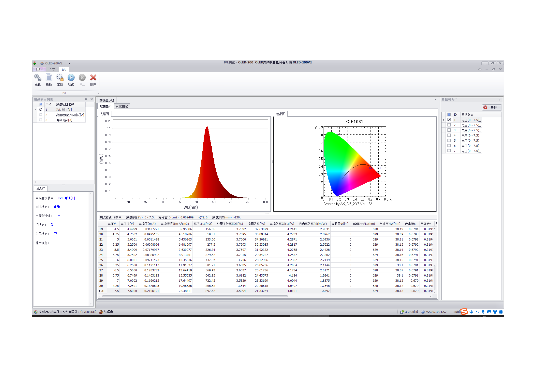Image resolution: width=540 pixels, height=380 pixels.
Task: Click the peak of the red spectrum curve
Action: tap(207, 127)
